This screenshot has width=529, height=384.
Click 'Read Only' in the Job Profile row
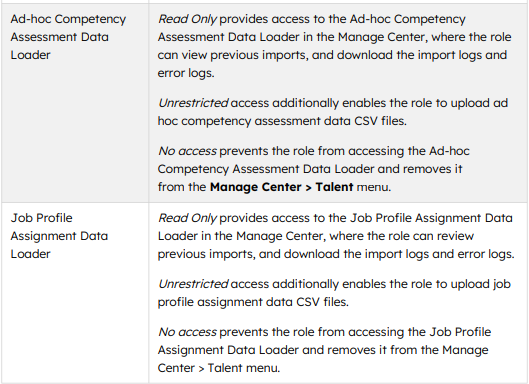[187, 218]
